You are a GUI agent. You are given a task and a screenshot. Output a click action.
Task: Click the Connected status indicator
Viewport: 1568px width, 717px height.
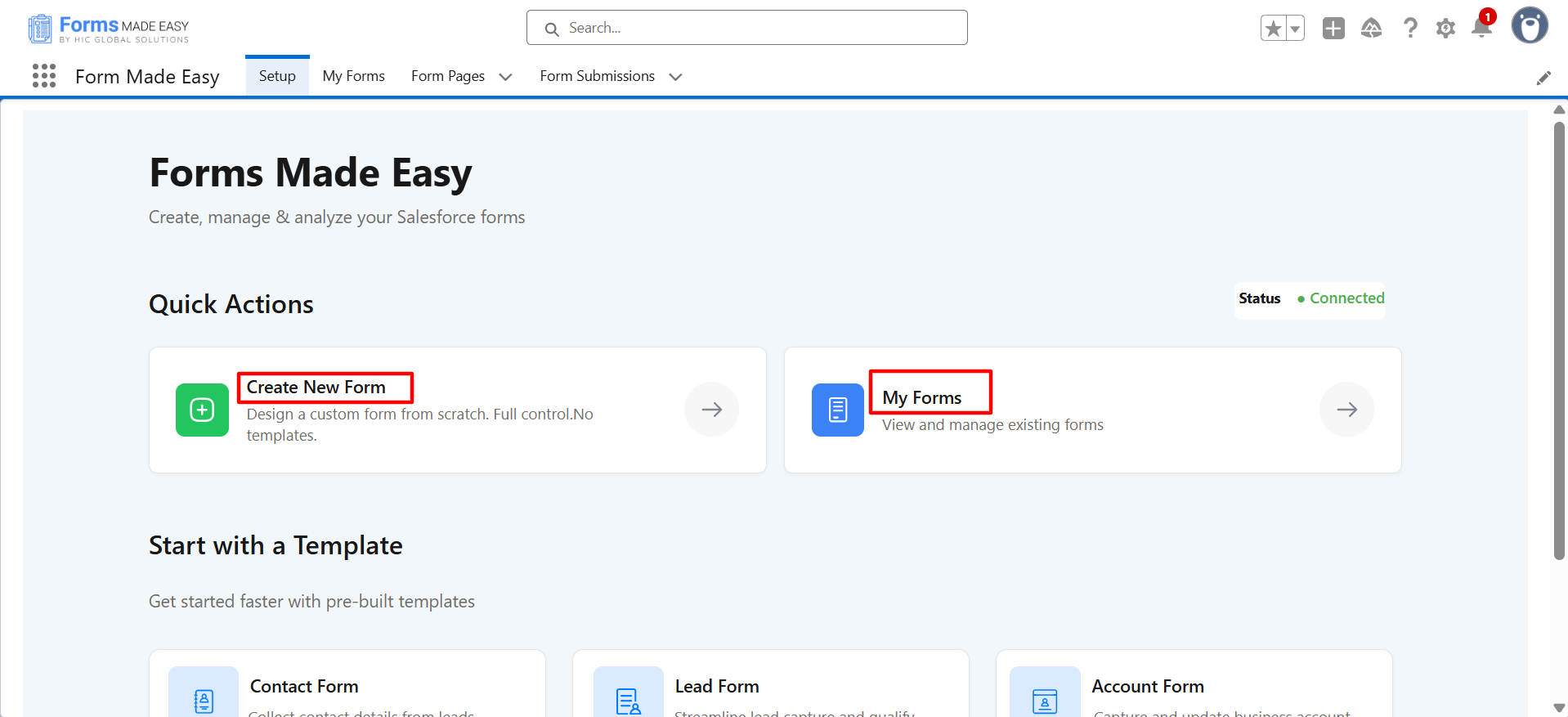point(1341,298)
